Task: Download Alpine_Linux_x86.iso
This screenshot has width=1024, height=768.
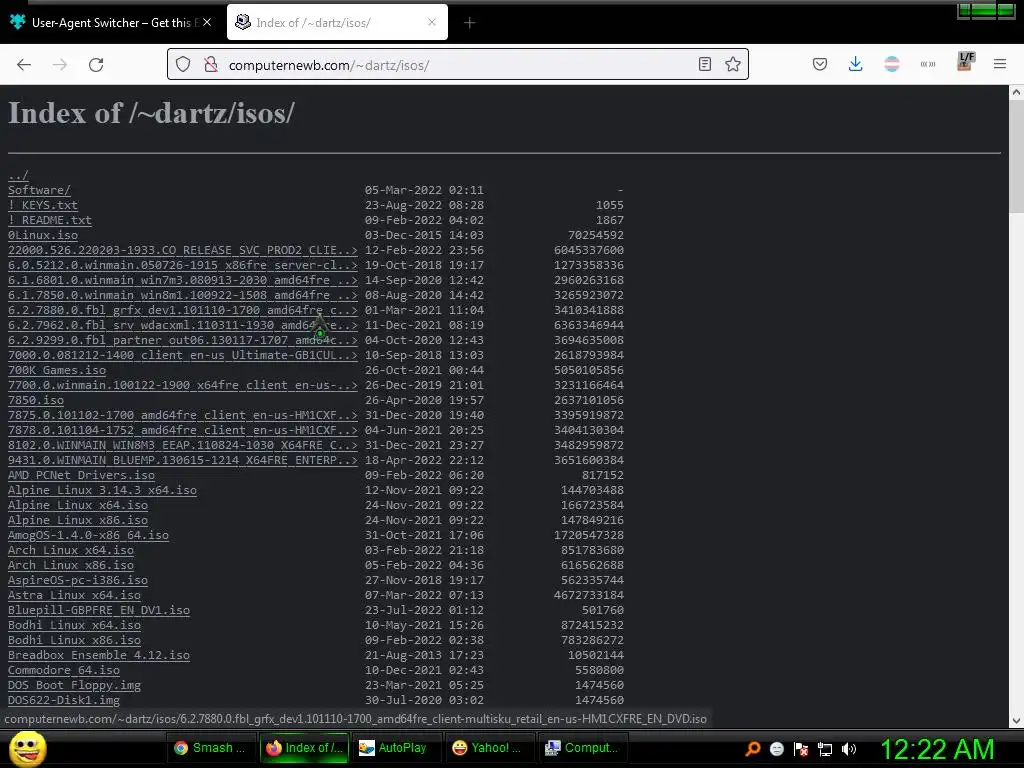Action: click(78, 520)
